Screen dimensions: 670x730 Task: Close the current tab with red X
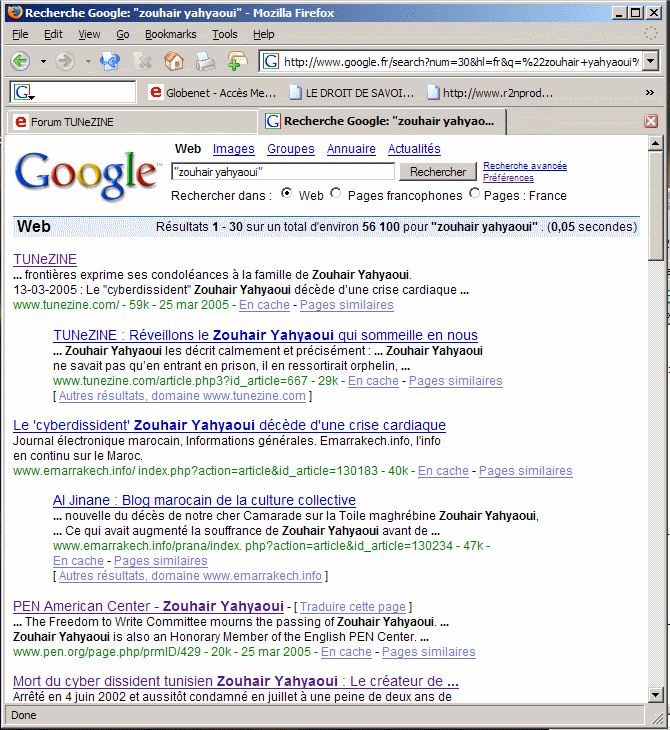pyautogui.click(x=651, y=121)
